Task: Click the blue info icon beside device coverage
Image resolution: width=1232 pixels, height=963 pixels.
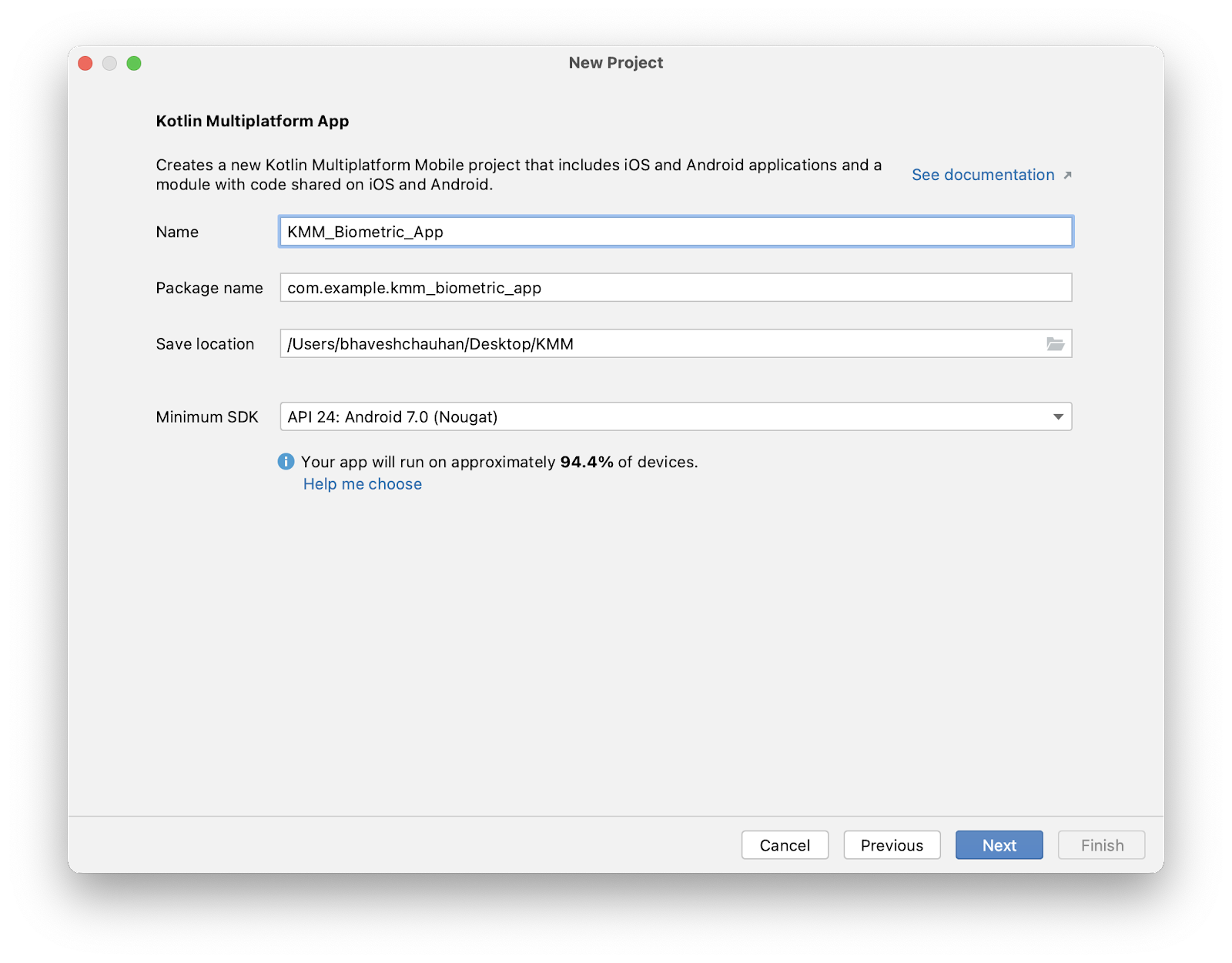Action: tap(286, 461)
